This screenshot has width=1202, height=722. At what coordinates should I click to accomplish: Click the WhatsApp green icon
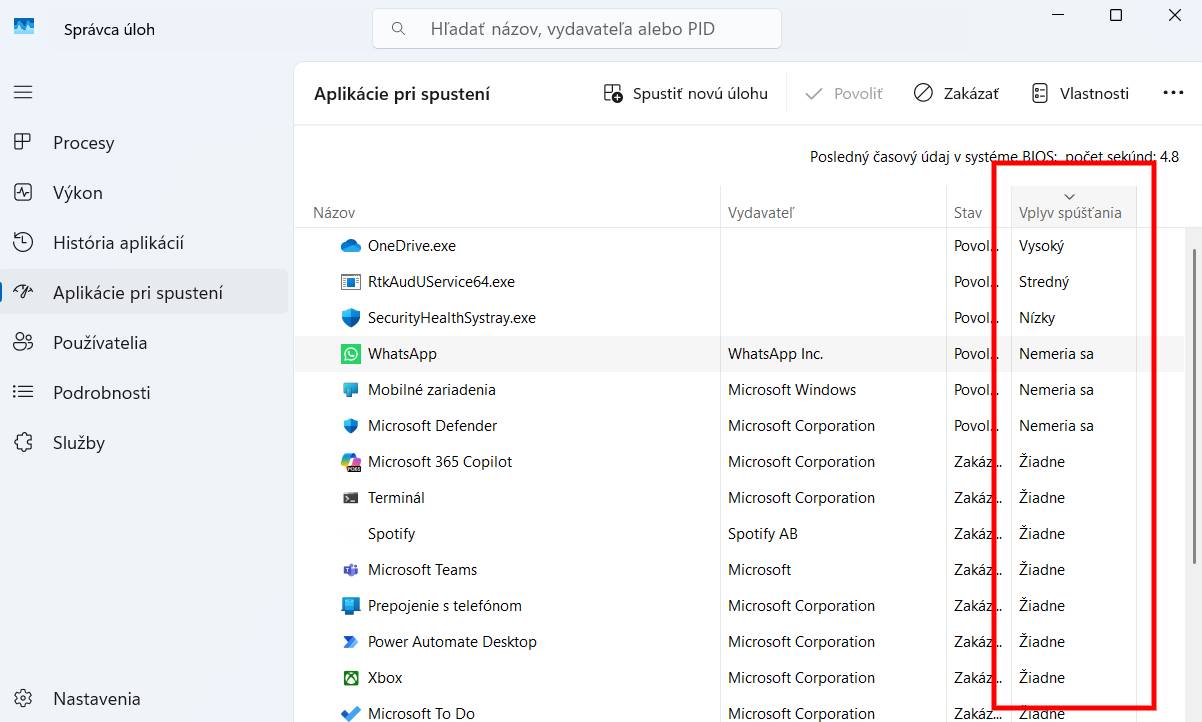350,353
